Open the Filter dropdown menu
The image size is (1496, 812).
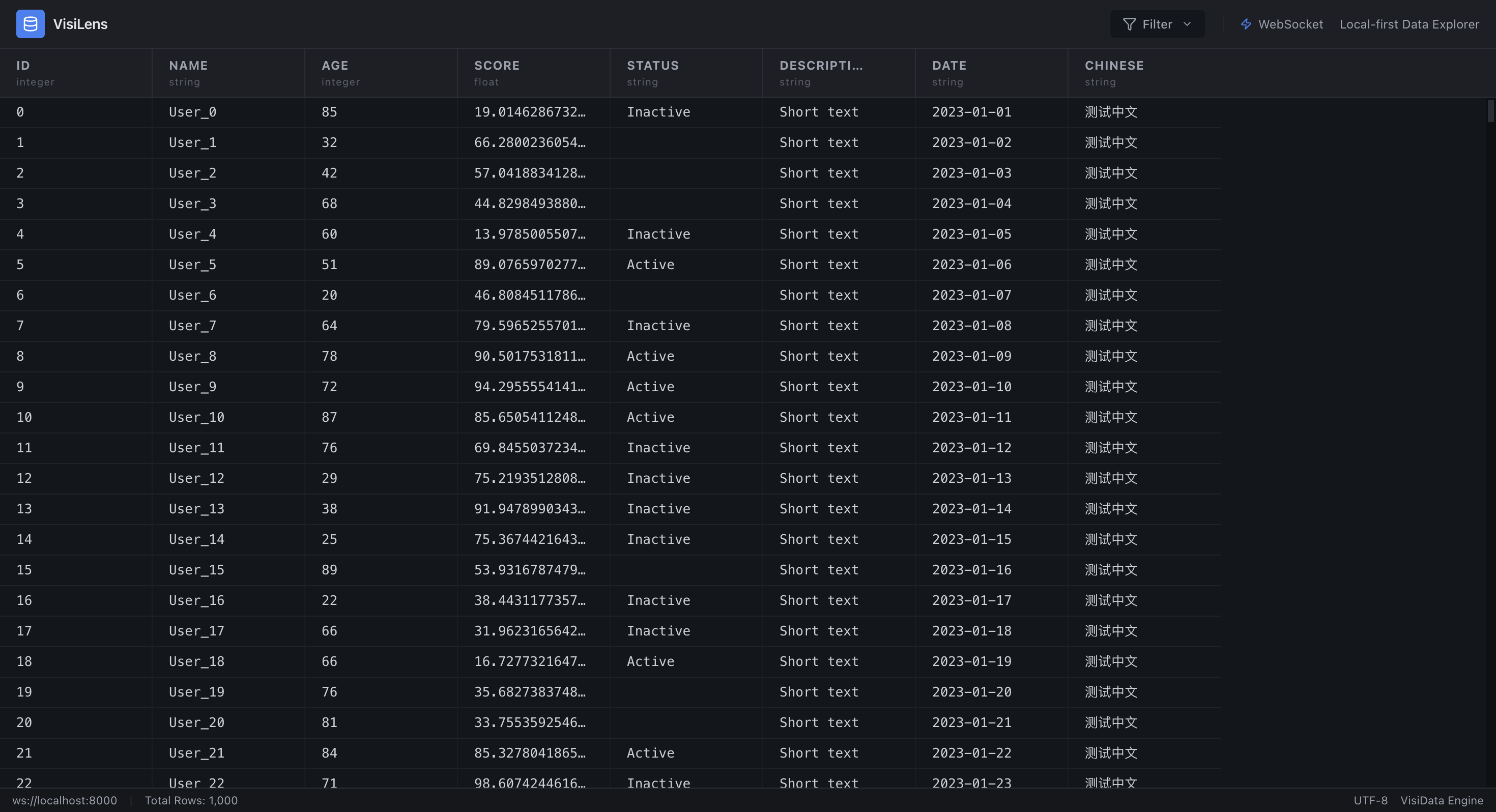[x=1157, y=24]
